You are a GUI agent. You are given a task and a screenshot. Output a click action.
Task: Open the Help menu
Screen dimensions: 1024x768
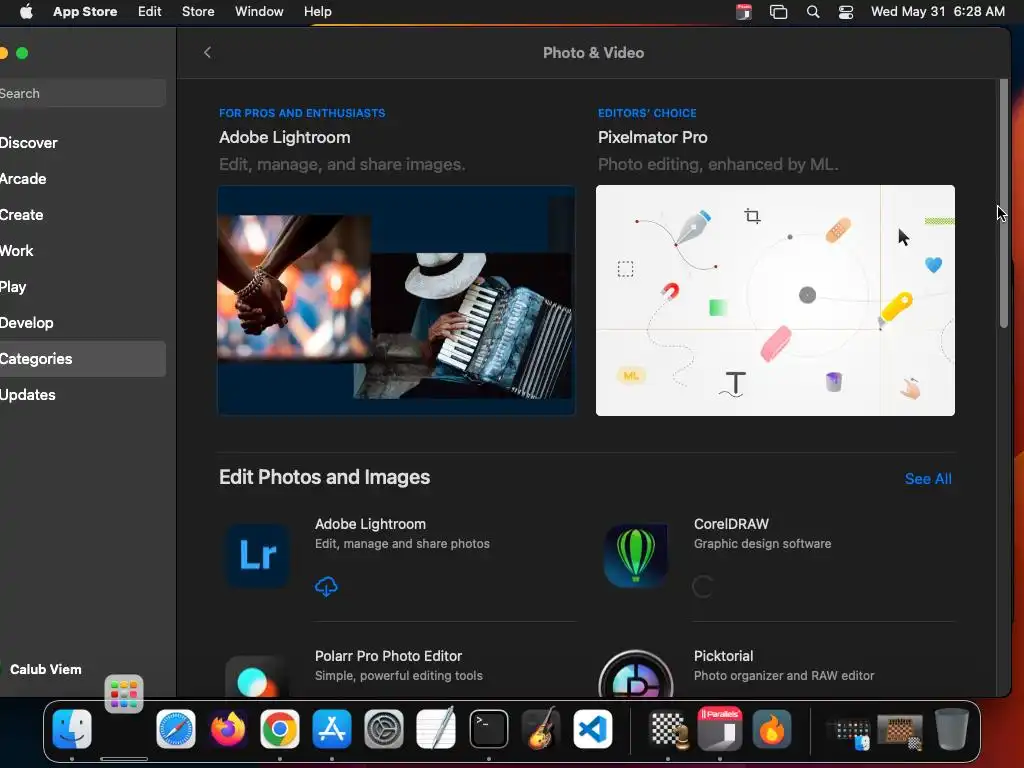point(317,12)
